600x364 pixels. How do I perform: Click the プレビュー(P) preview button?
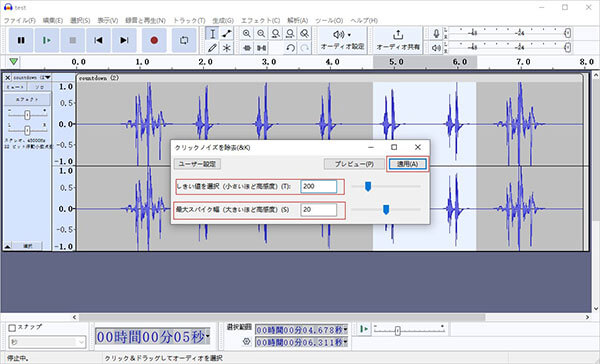pyautogui.click(x=354, y=164)
